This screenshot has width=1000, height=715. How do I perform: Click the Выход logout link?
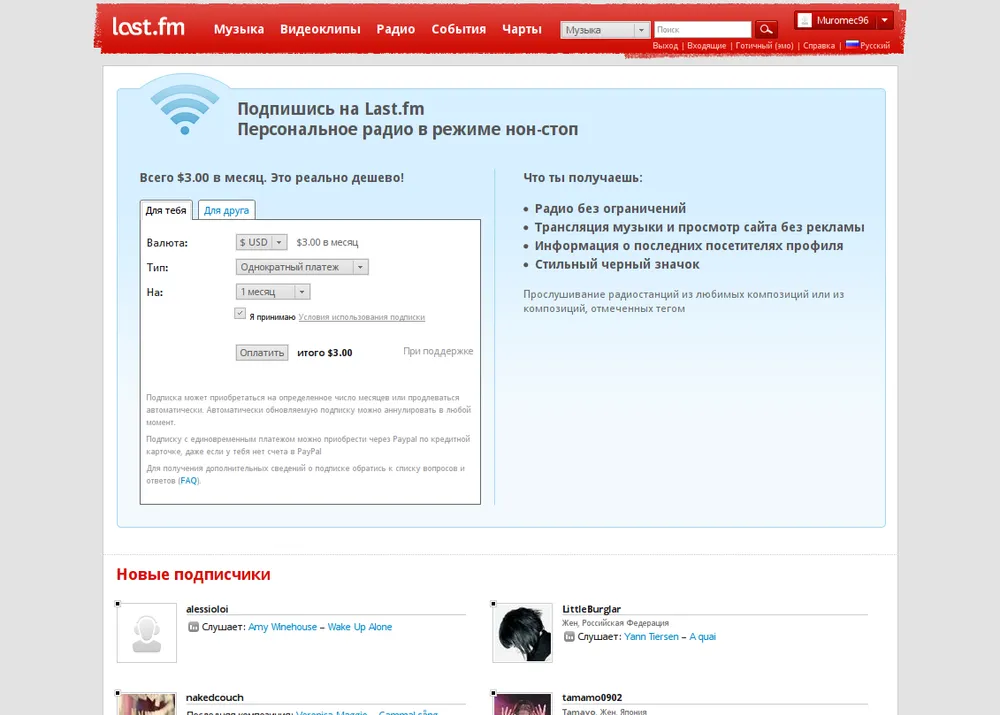pos(665,46)
